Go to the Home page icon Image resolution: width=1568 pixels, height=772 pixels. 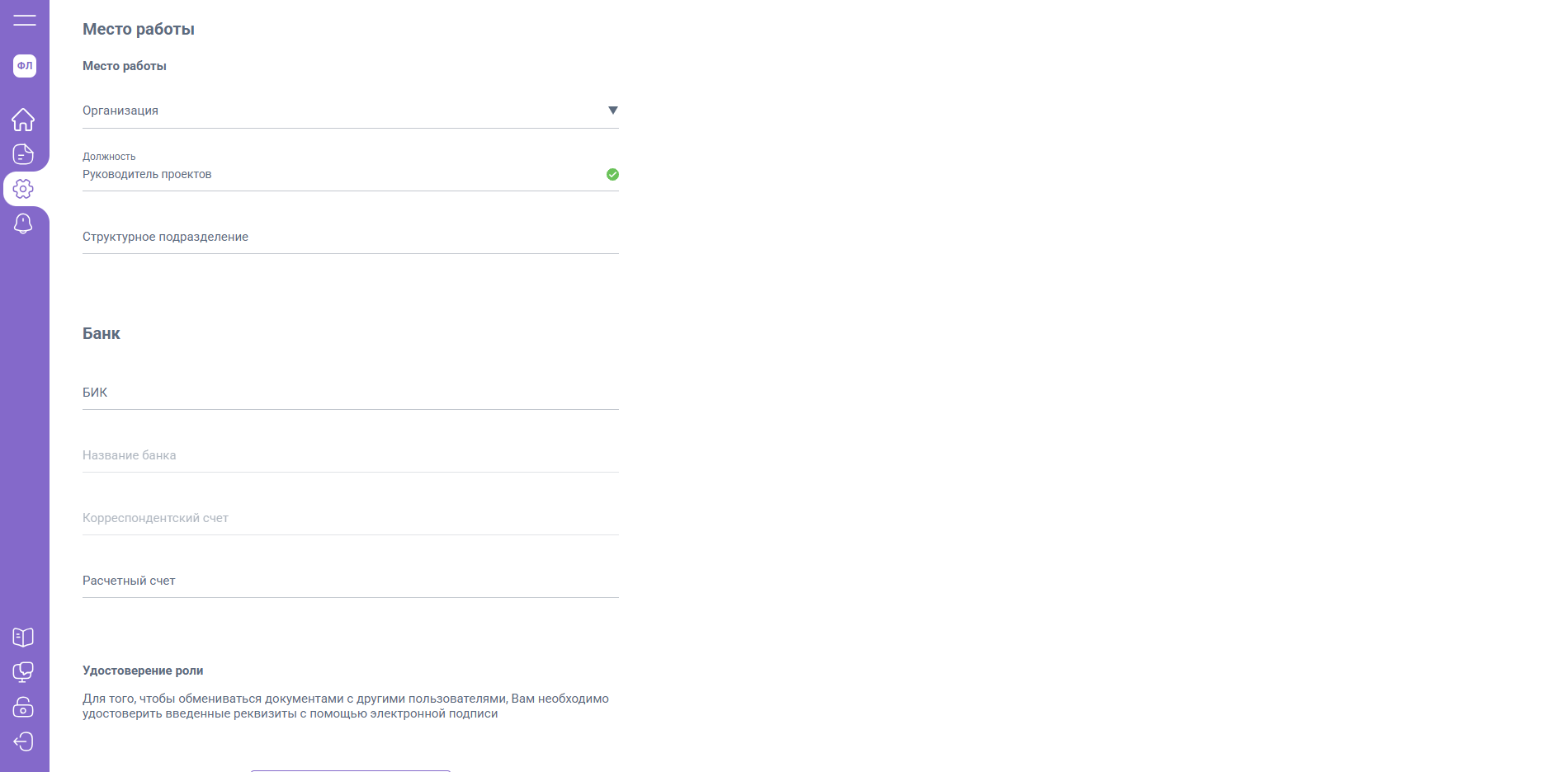tap(23, 120)
